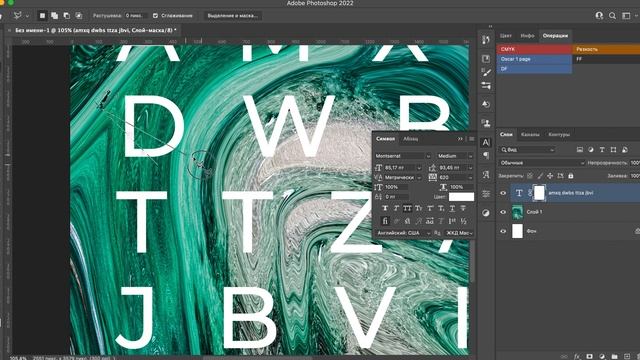Select the layer mask thumbnail of text layer
Screen dimensions: 640x360
[x=539, y=193]
